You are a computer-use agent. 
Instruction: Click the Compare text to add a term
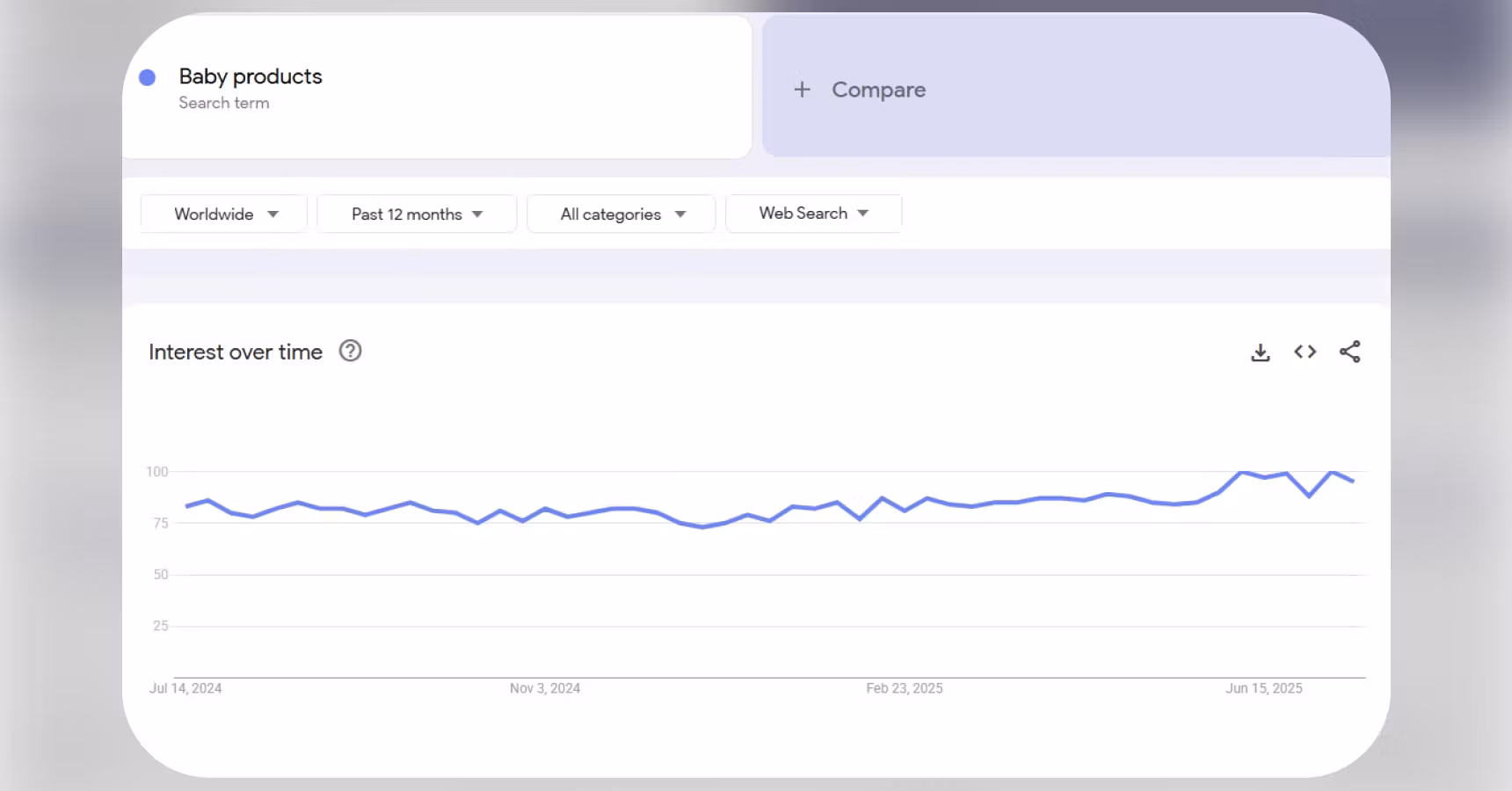click(878, 90)
